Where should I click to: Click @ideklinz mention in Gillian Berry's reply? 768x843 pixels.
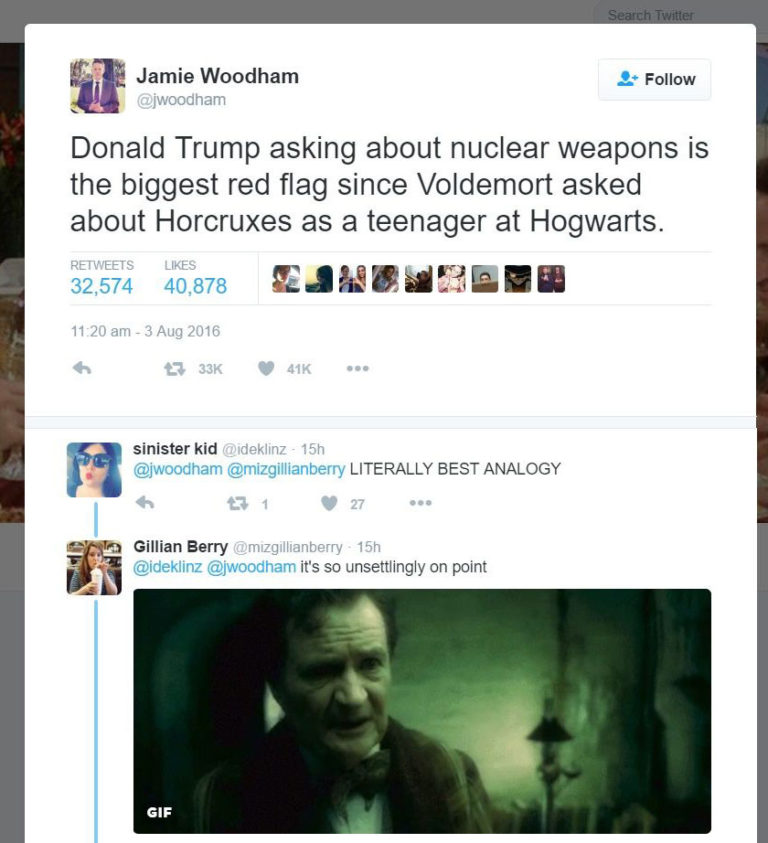[x=167, y=567]
